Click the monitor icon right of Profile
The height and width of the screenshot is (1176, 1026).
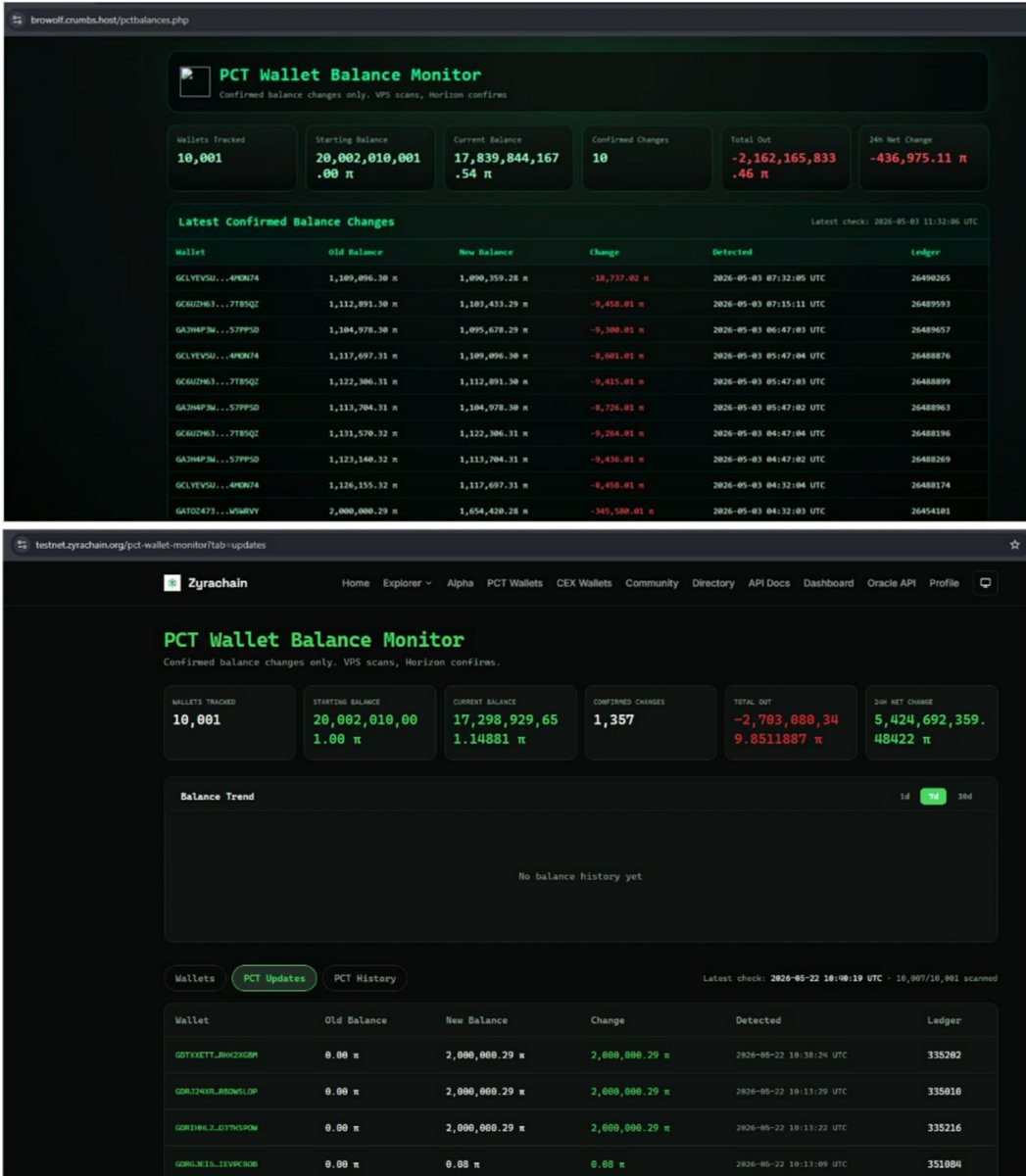(985, 583)
